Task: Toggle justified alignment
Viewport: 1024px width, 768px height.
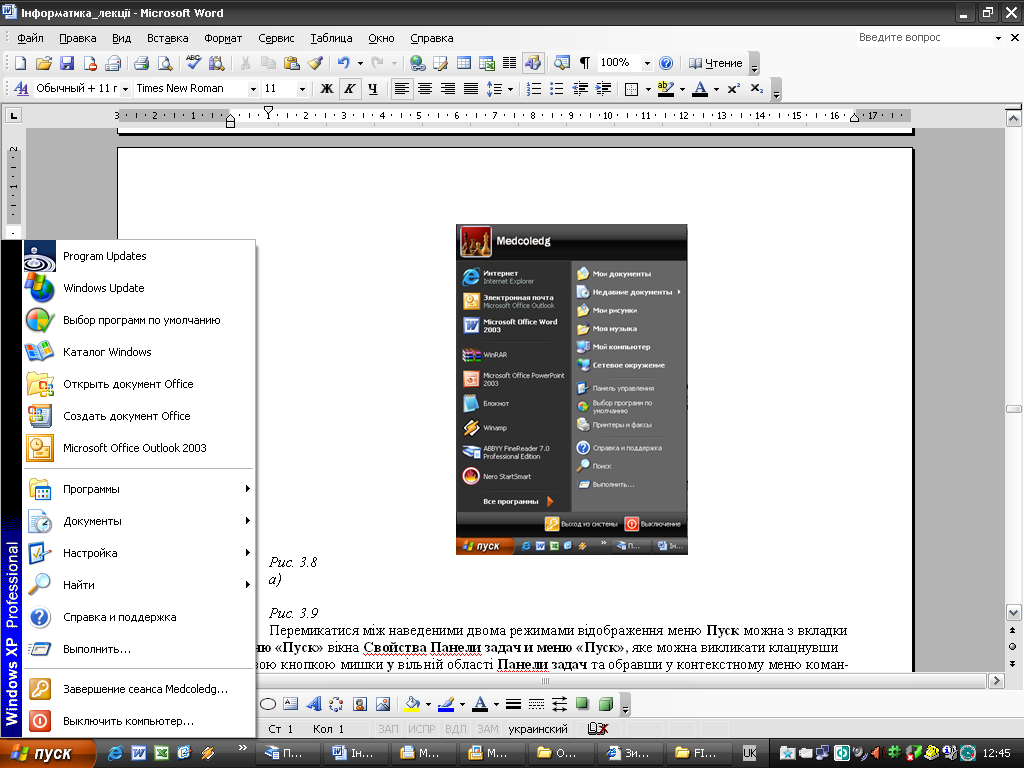Action: (x=470, y=89)
